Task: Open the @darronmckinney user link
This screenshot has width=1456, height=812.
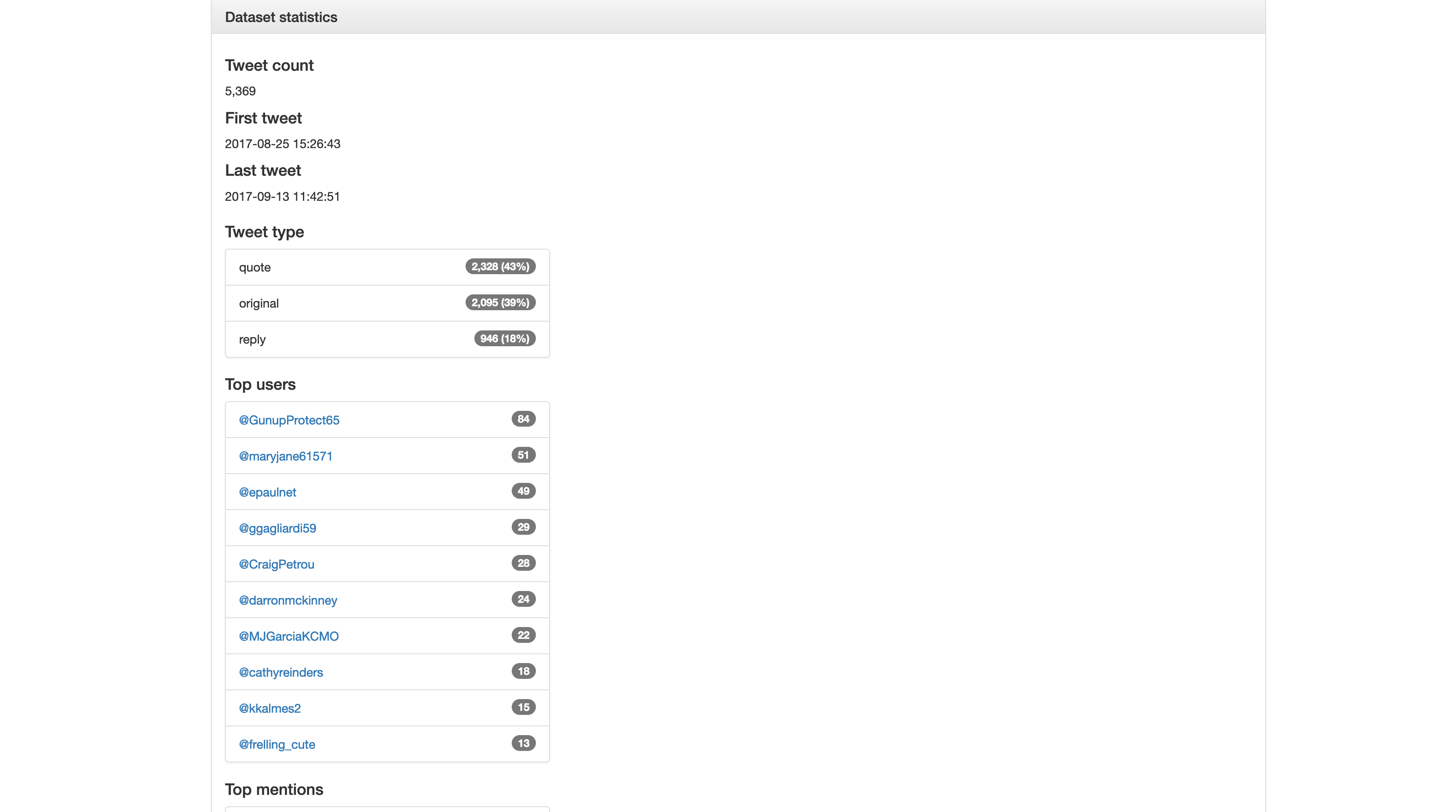Action: tap(288, 600)
